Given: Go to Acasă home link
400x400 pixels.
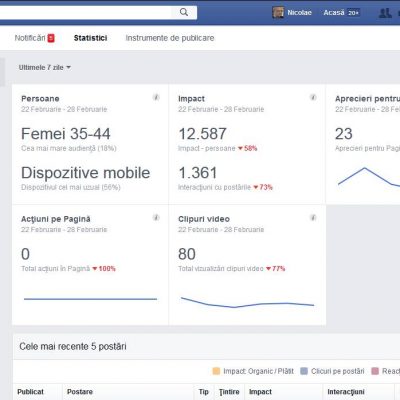Looking at the screenshot, I should tap(334, 13).
